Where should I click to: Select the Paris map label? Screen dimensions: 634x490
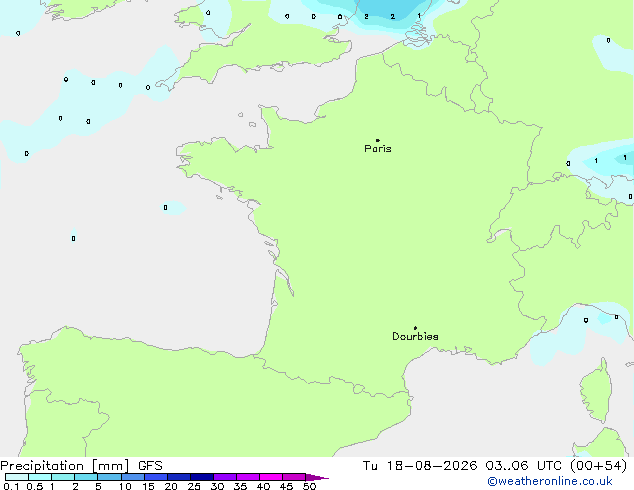[x=378, y=149]
